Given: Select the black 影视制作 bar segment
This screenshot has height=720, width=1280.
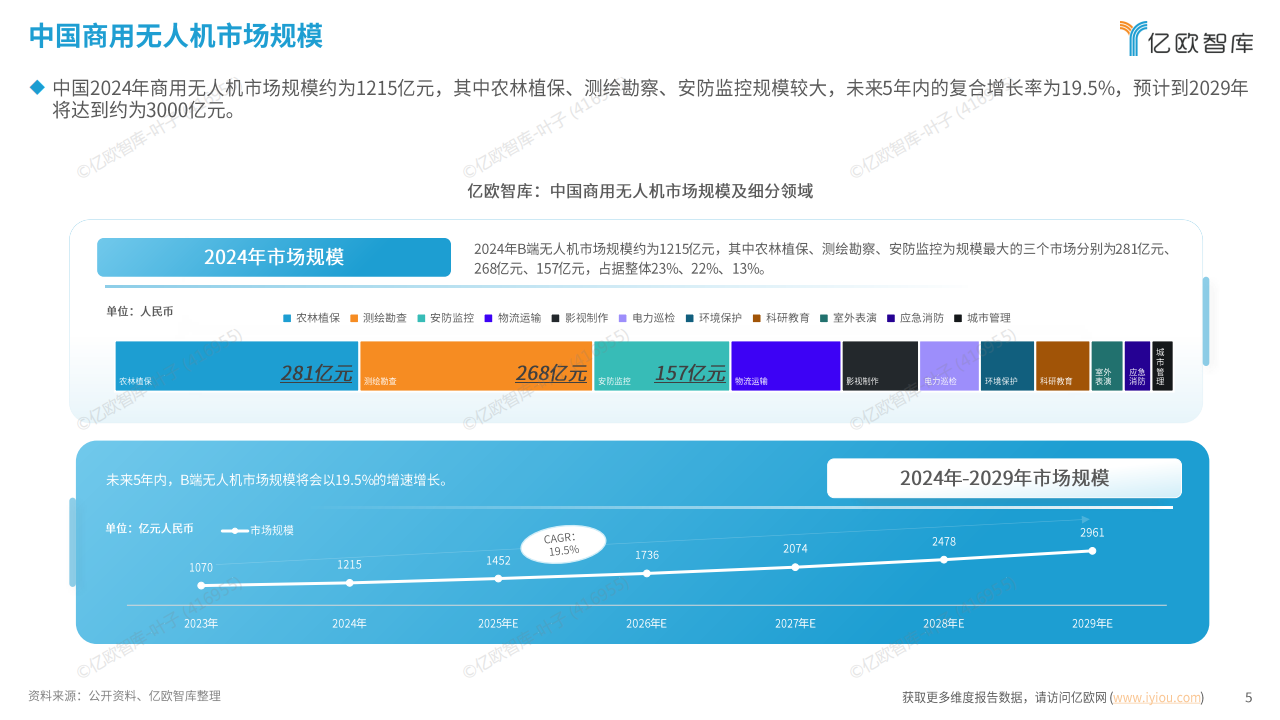Looking at the screenshot, I should click(x=880, y=366).
